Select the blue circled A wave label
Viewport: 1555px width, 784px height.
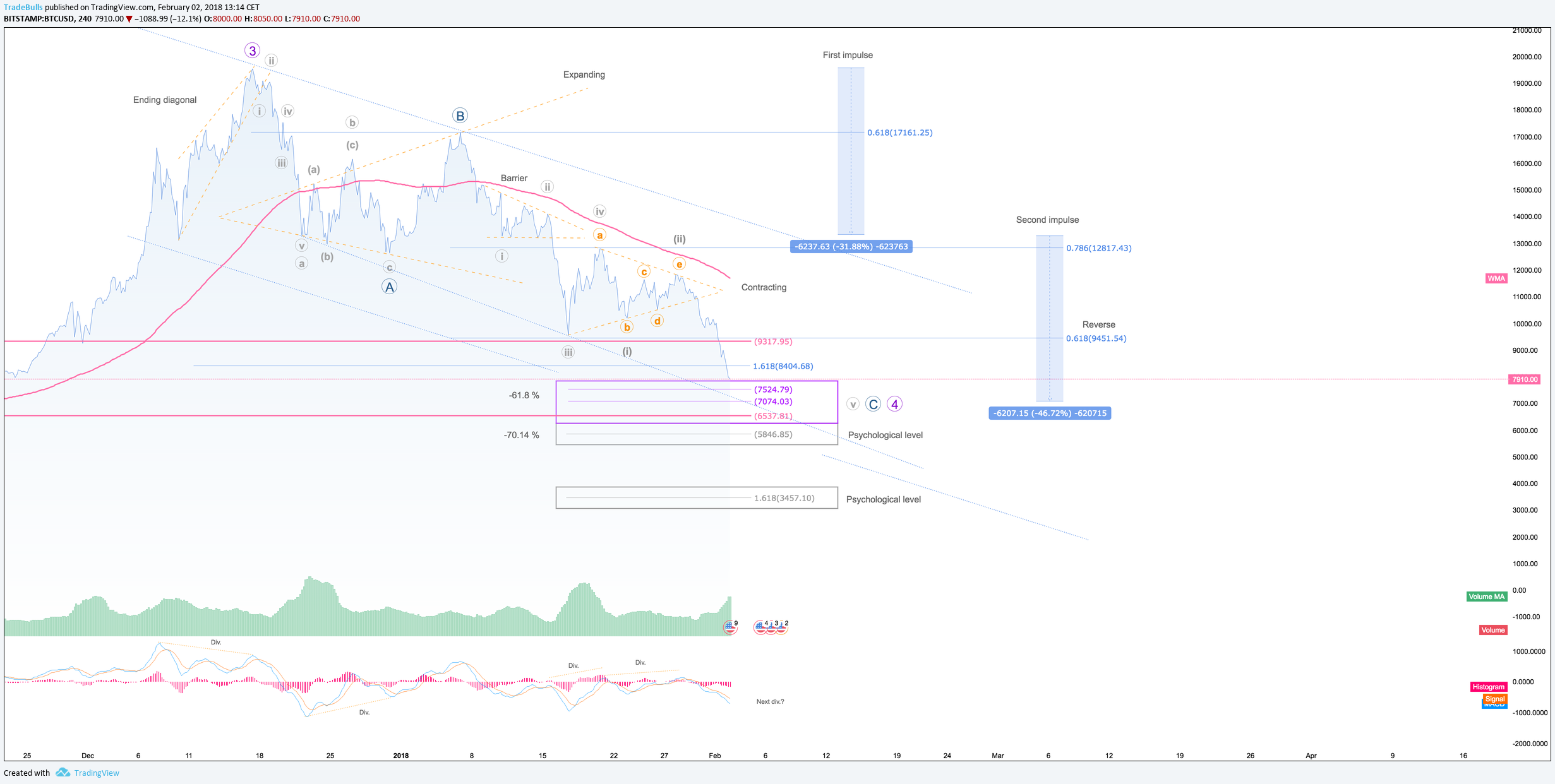pos(390,287)
